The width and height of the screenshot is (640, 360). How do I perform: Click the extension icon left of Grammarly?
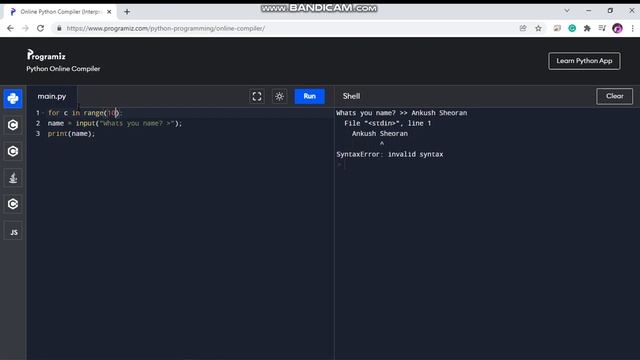pos(557,28)
